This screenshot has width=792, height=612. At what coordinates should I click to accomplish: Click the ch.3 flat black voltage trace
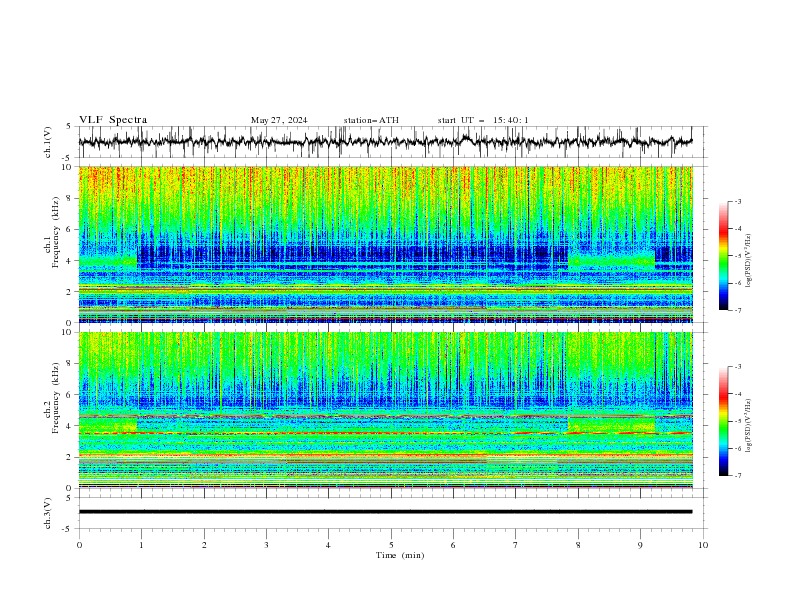(385, 512)
